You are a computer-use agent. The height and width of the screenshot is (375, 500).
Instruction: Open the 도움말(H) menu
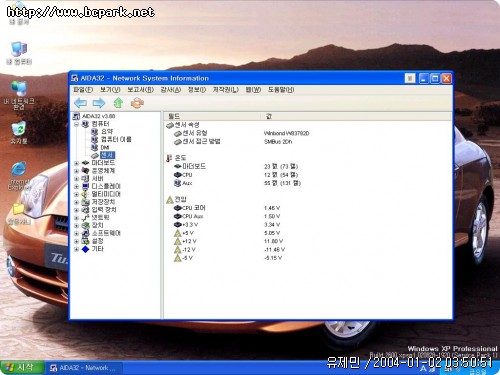281,90
